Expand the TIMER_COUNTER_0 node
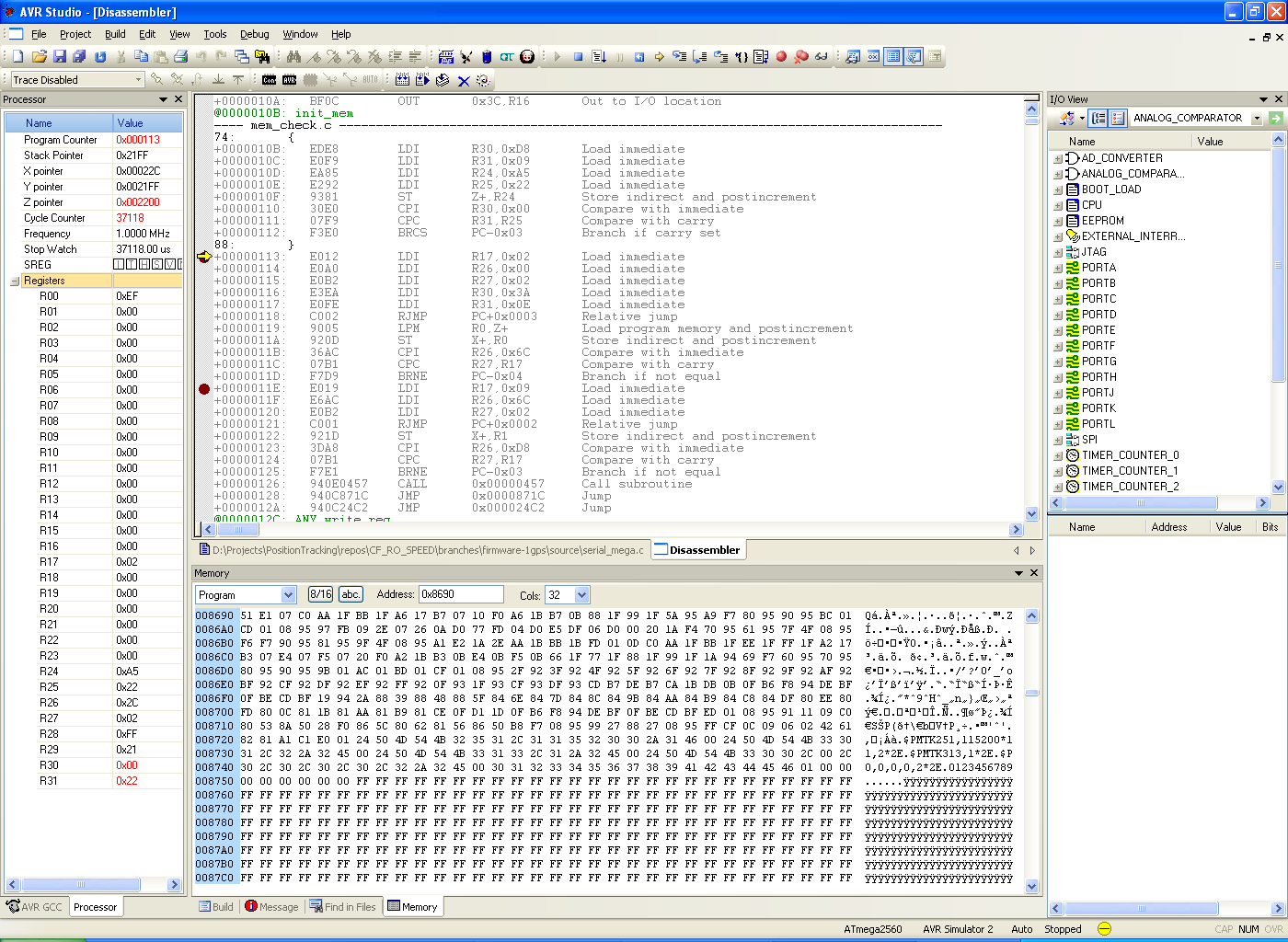 (x=1058, y=456)
